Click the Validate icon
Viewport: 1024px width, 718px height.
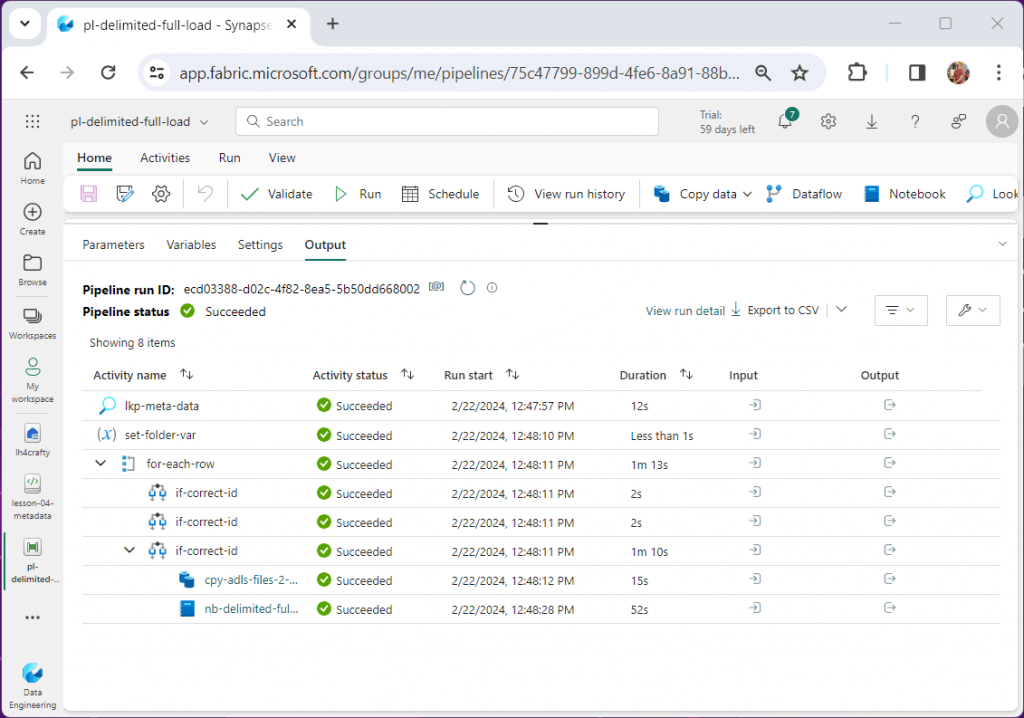pos(250,193)
